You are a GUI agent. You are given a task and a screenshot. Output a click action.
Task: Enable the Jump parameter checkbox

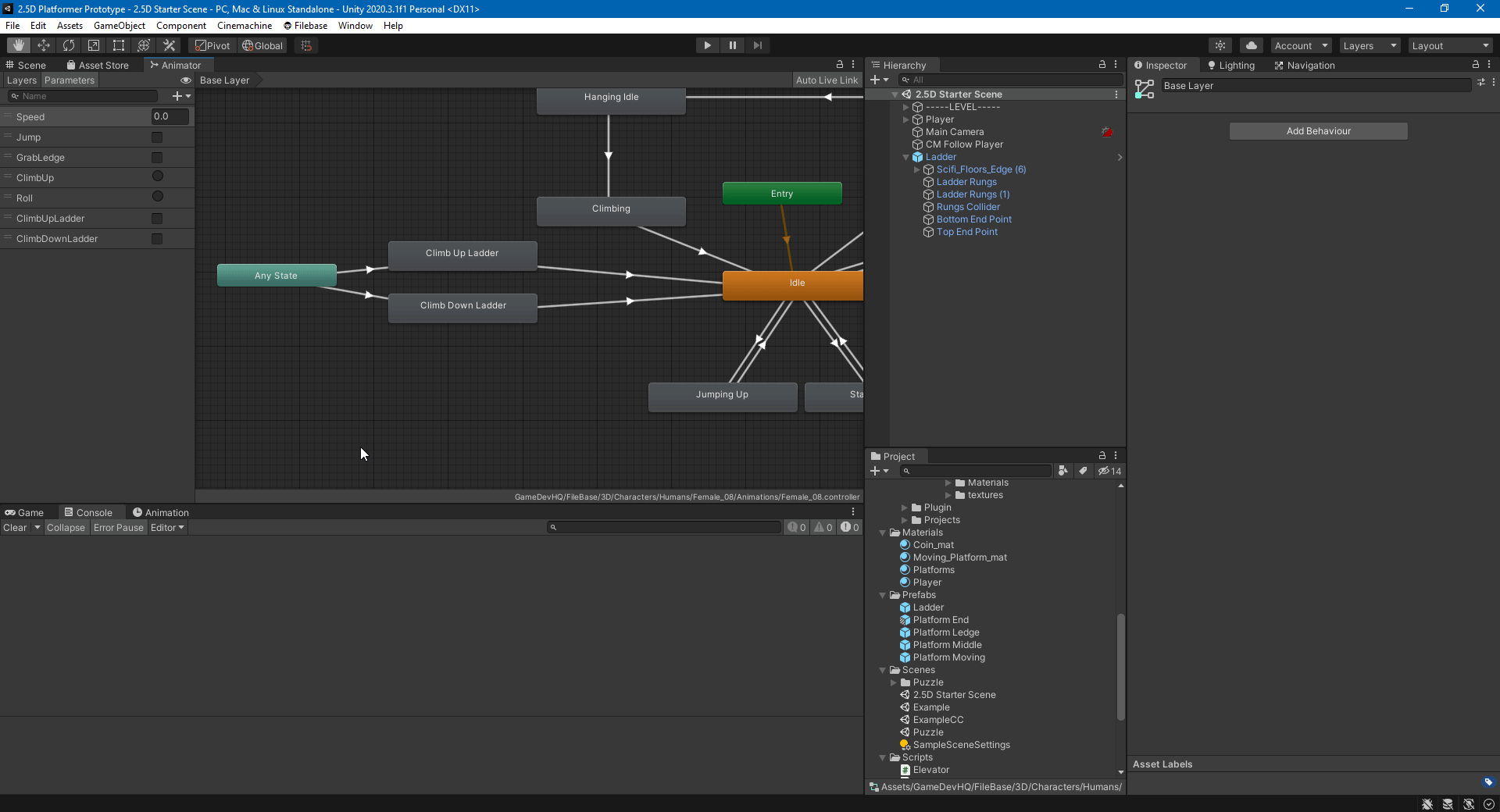(157, 137)
